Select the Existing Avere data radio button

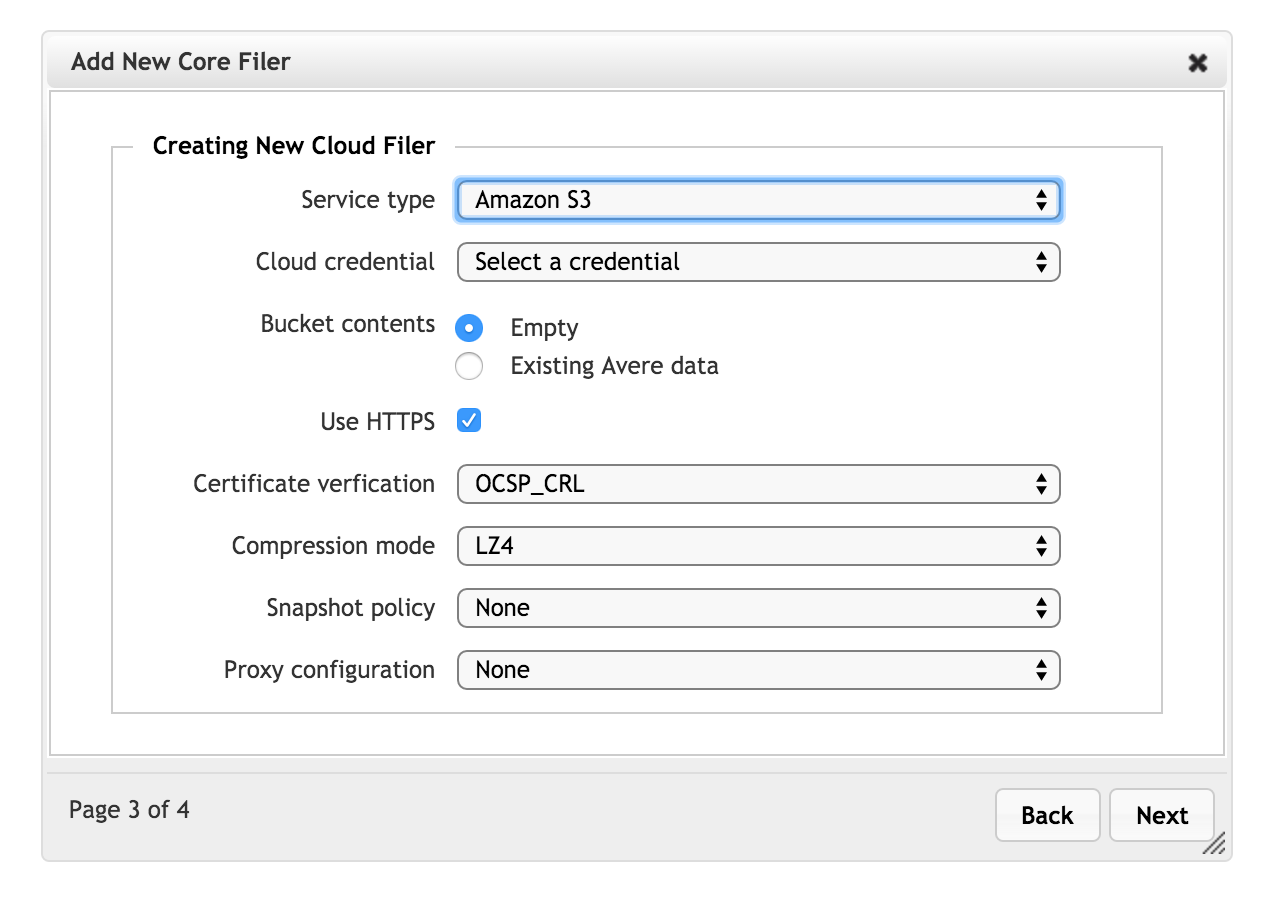(469, 366)
